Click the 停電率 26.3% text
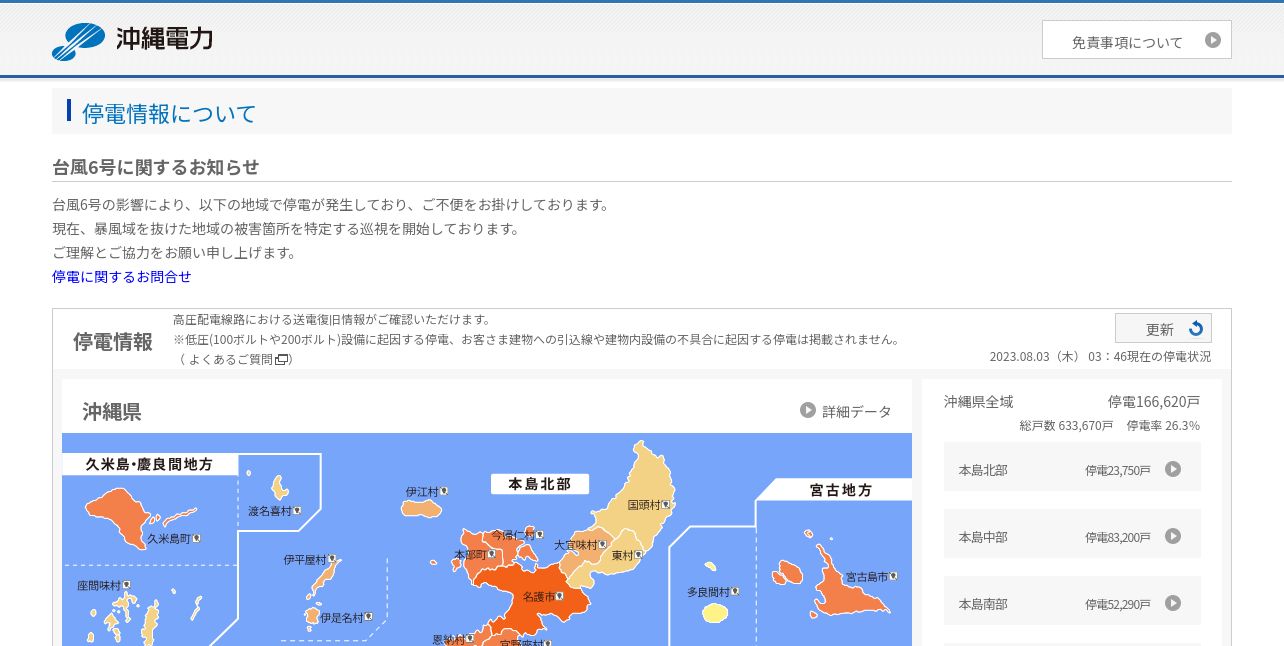 pyautogui.click(x=1163, y=426)
